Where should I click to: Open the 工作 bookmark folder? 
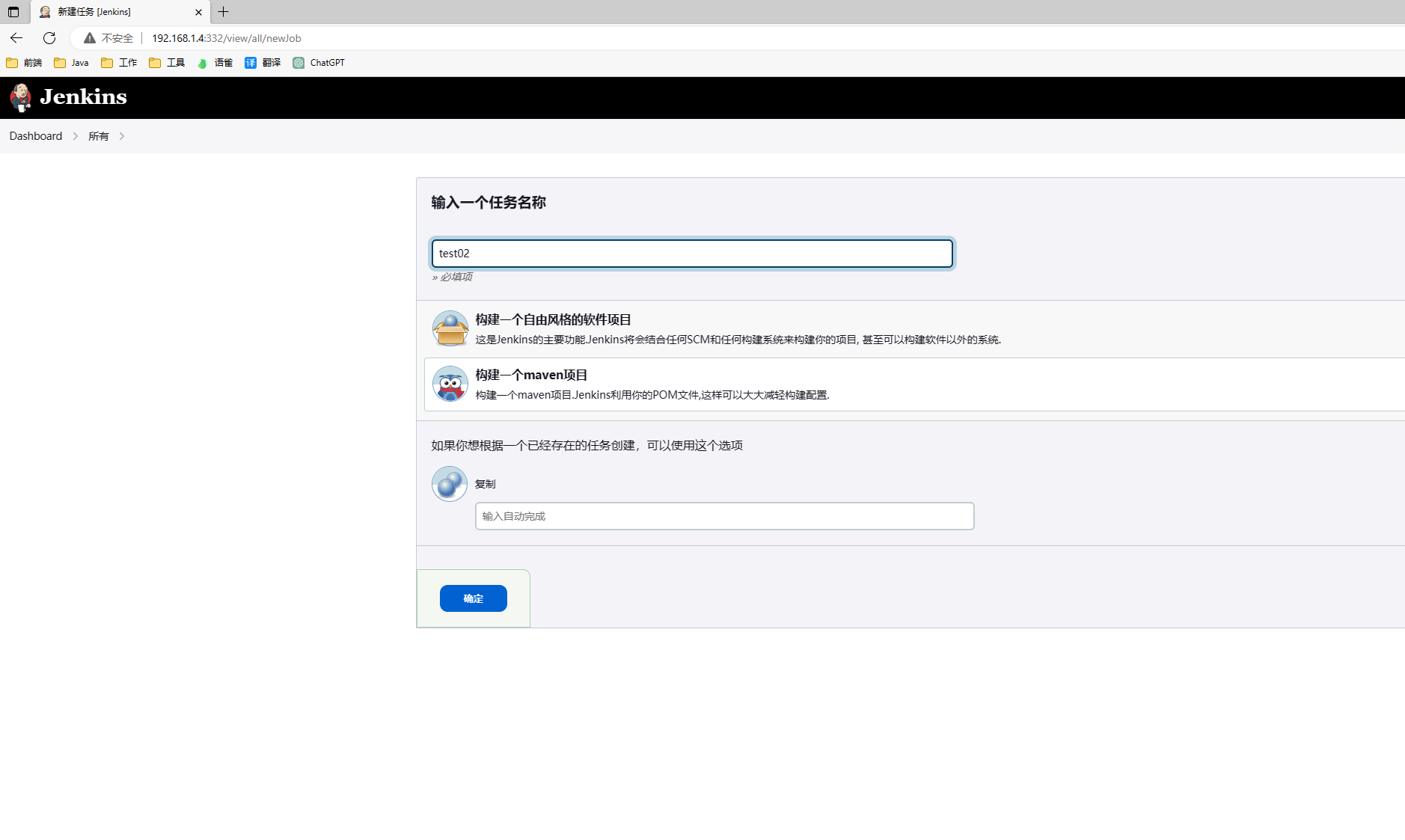tap(120, 63)
